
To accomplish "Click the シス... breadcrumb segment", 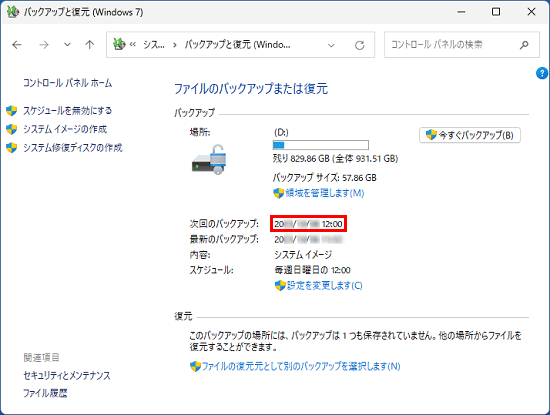I will (154, 45).
